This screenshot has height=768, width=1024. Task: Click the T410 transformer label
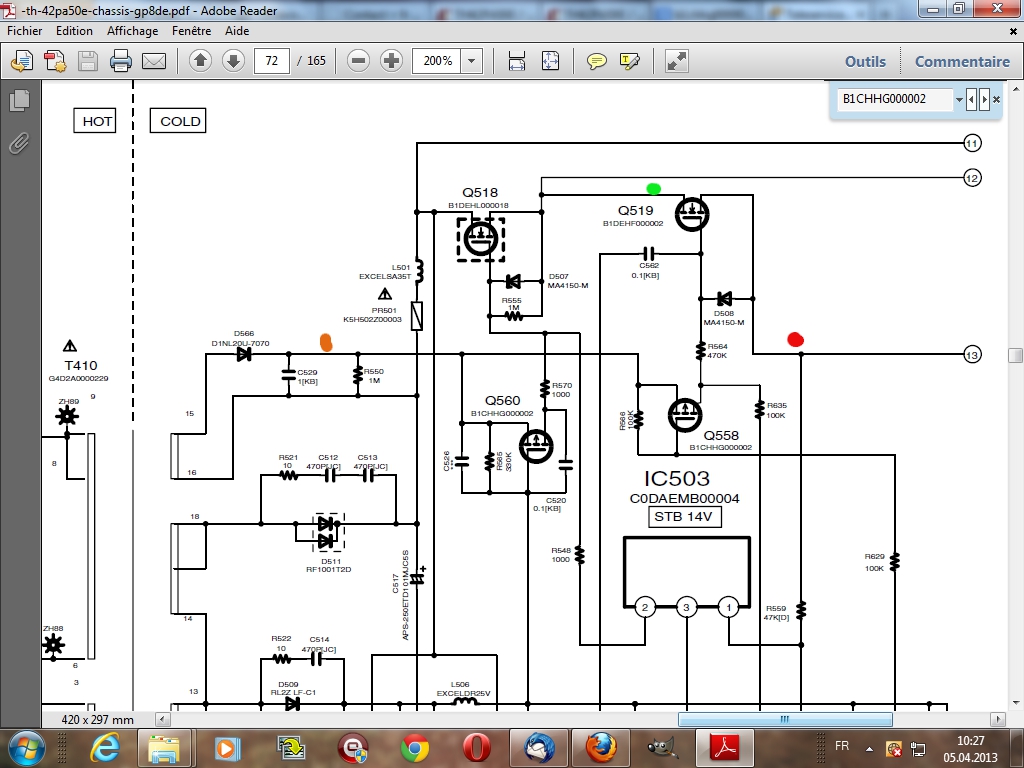coord(81,366)
